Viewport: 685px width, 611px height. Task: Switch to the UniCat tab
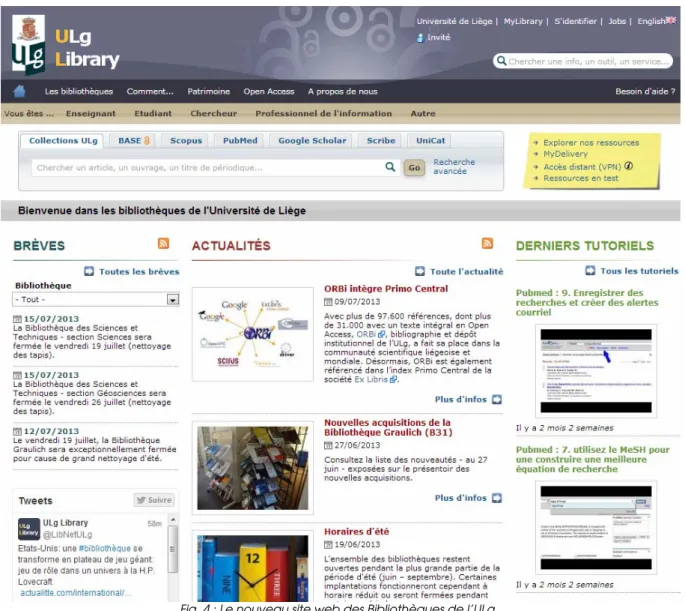(430, 141)
